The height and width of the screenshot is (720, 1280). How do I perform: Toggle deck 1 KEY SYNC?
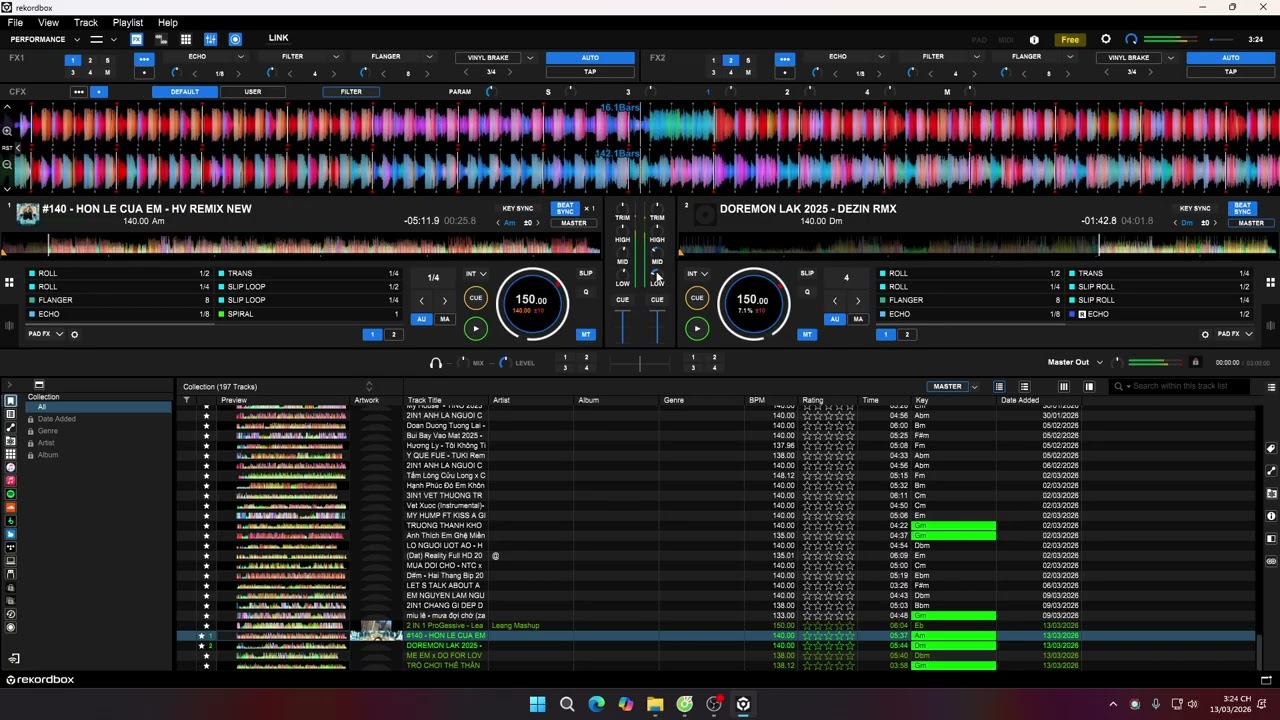(518, 208)
